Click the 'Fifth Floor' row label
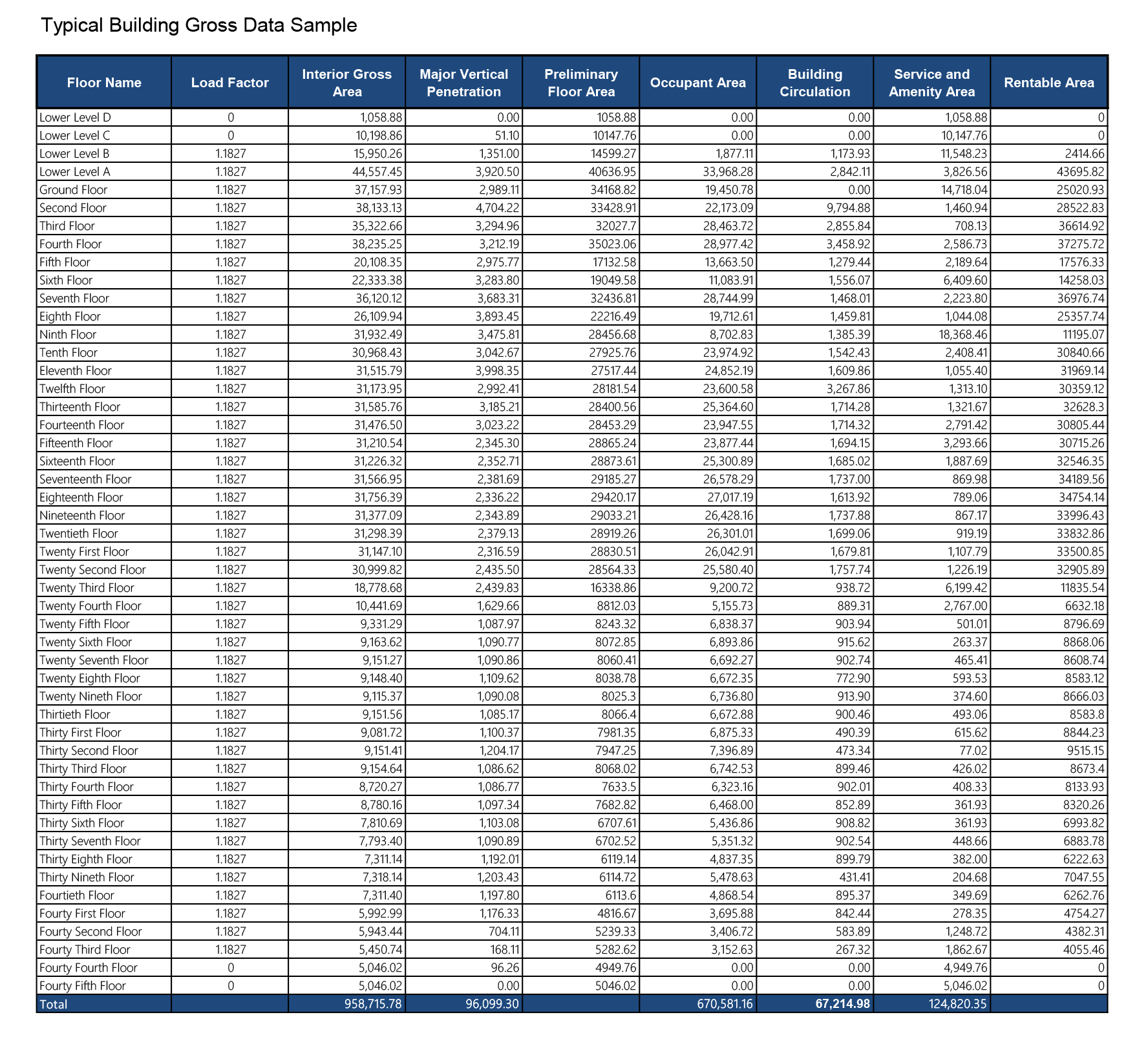1148x1048 pixels. [65, 262]
